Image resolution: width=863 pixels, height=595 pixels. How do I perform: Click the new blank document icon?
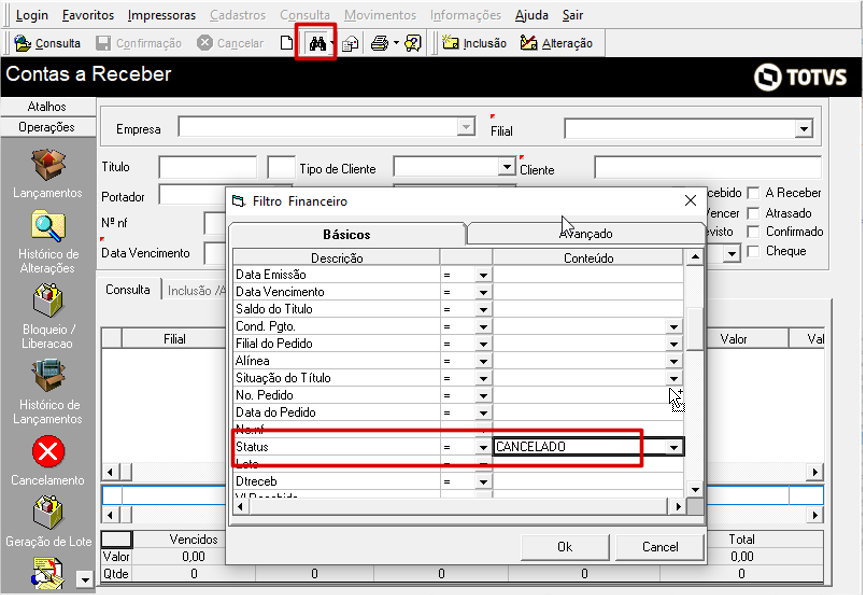click(286, 43)
